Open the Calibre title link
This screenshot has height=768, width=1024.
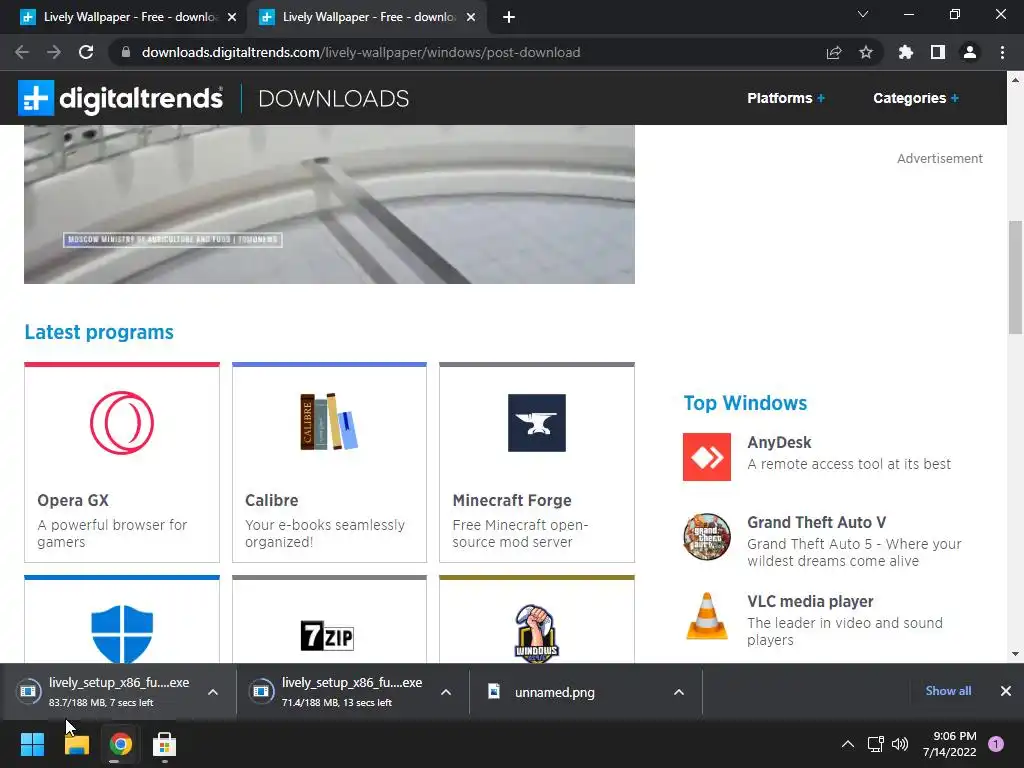pyautogui.click(x=272, y=500)
